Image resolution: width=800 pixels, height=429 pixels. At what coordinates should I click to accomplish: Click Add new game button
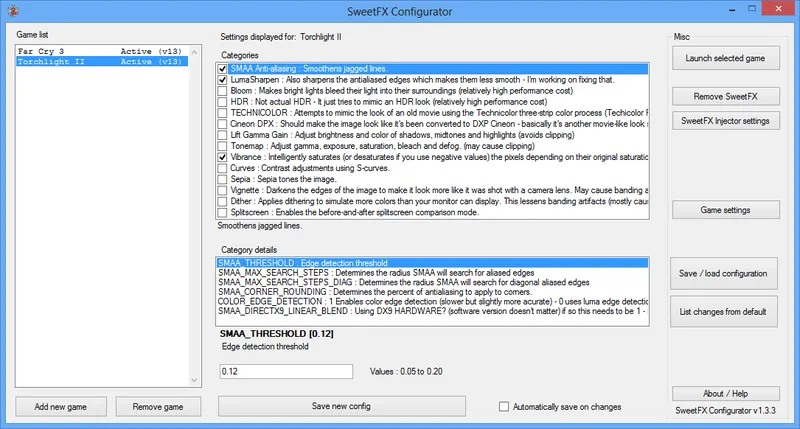coord(61,407)
